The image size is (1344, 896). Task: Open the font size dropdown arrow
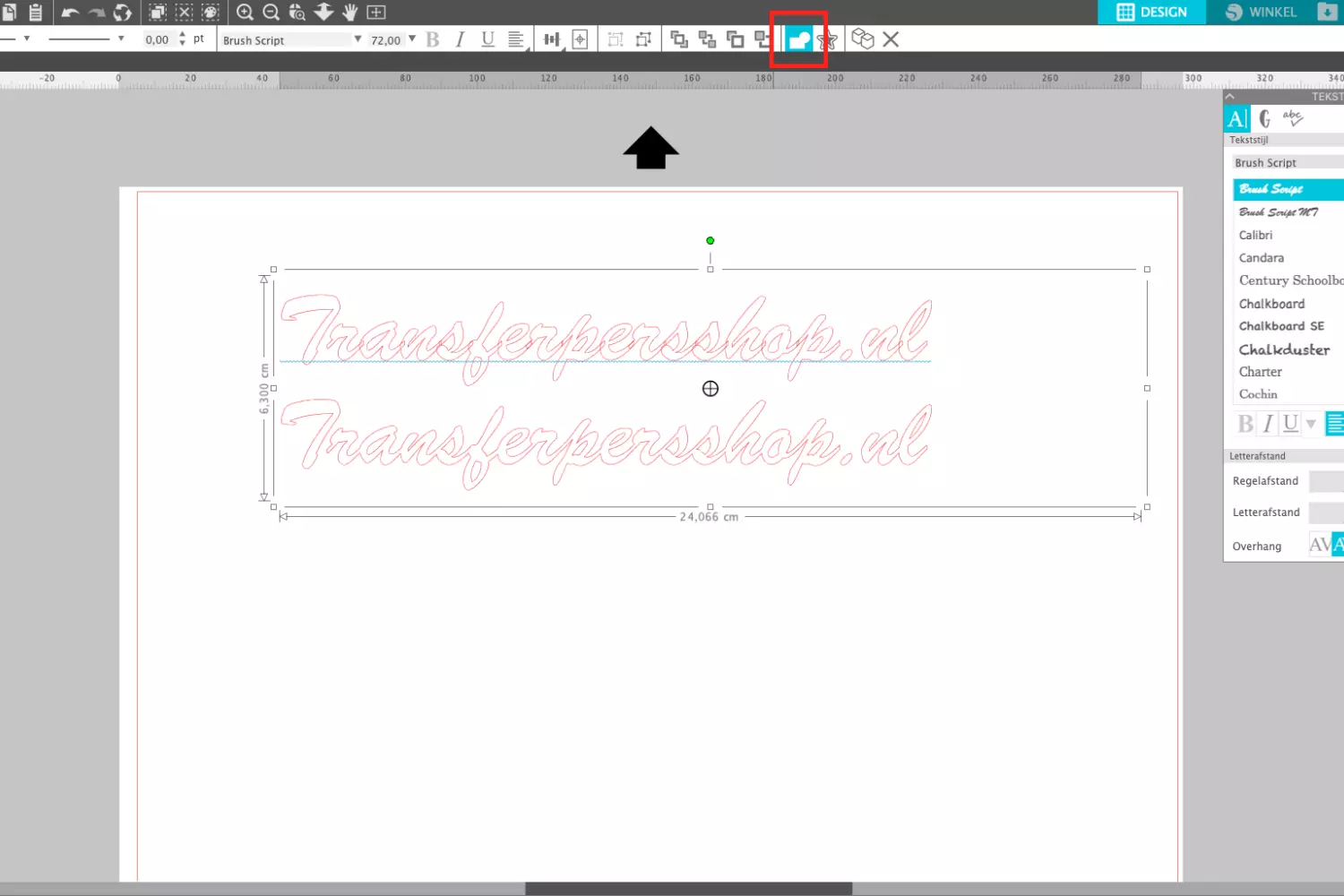412,39
